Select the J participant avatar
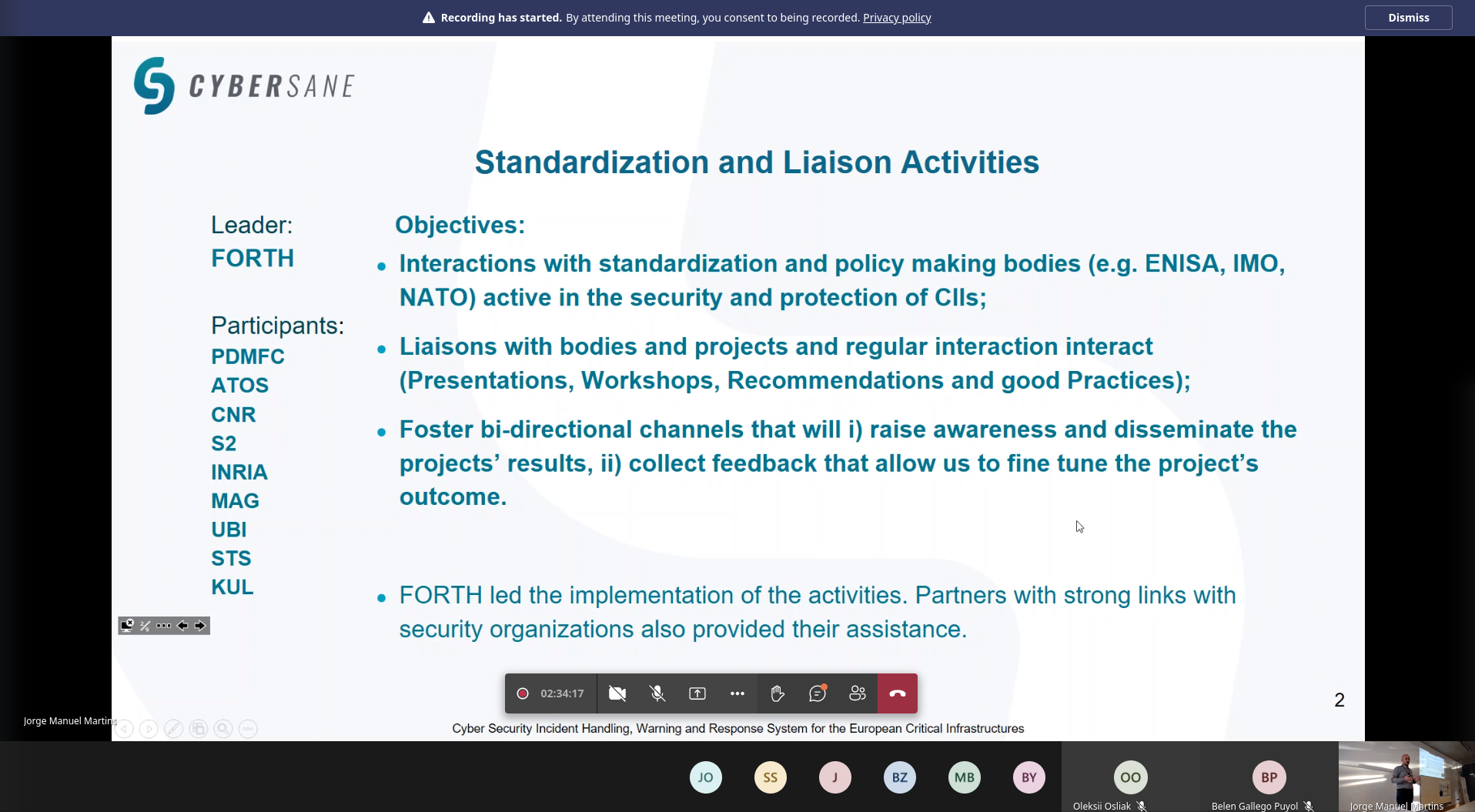 tap(835, 777)
